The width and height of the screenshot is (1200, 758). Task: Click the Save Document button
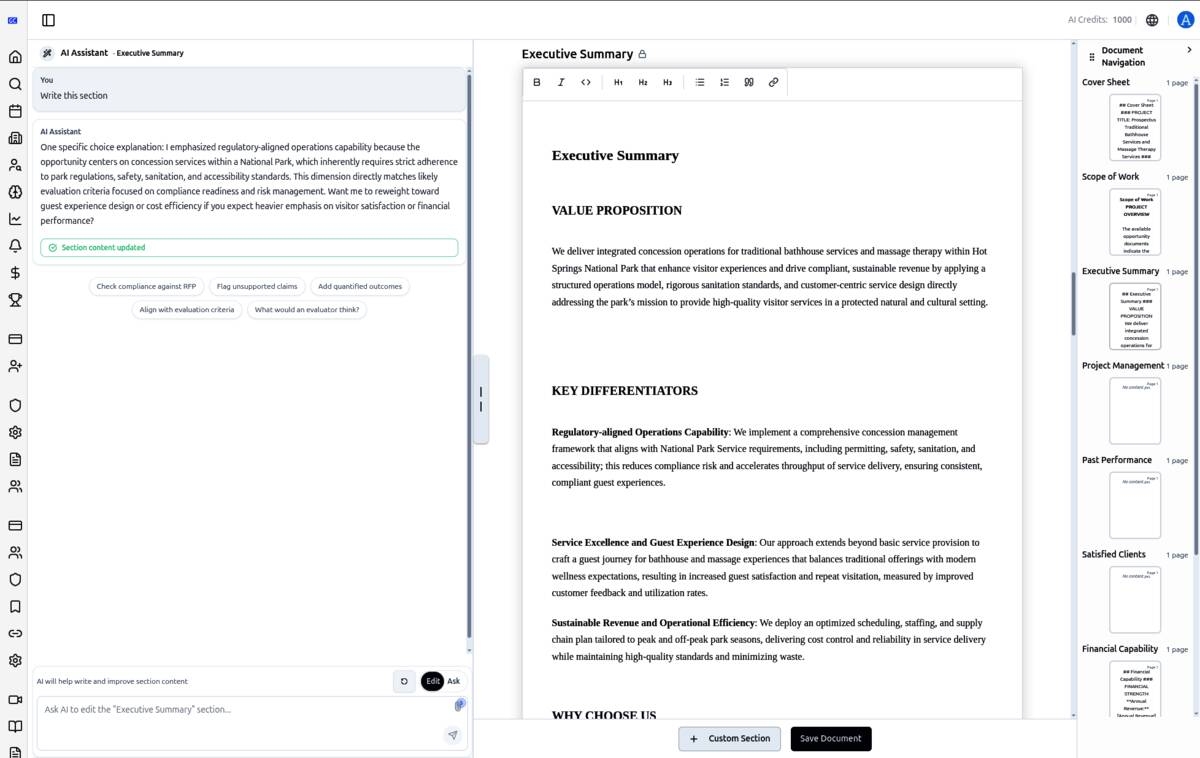click(x=831, y=739)
